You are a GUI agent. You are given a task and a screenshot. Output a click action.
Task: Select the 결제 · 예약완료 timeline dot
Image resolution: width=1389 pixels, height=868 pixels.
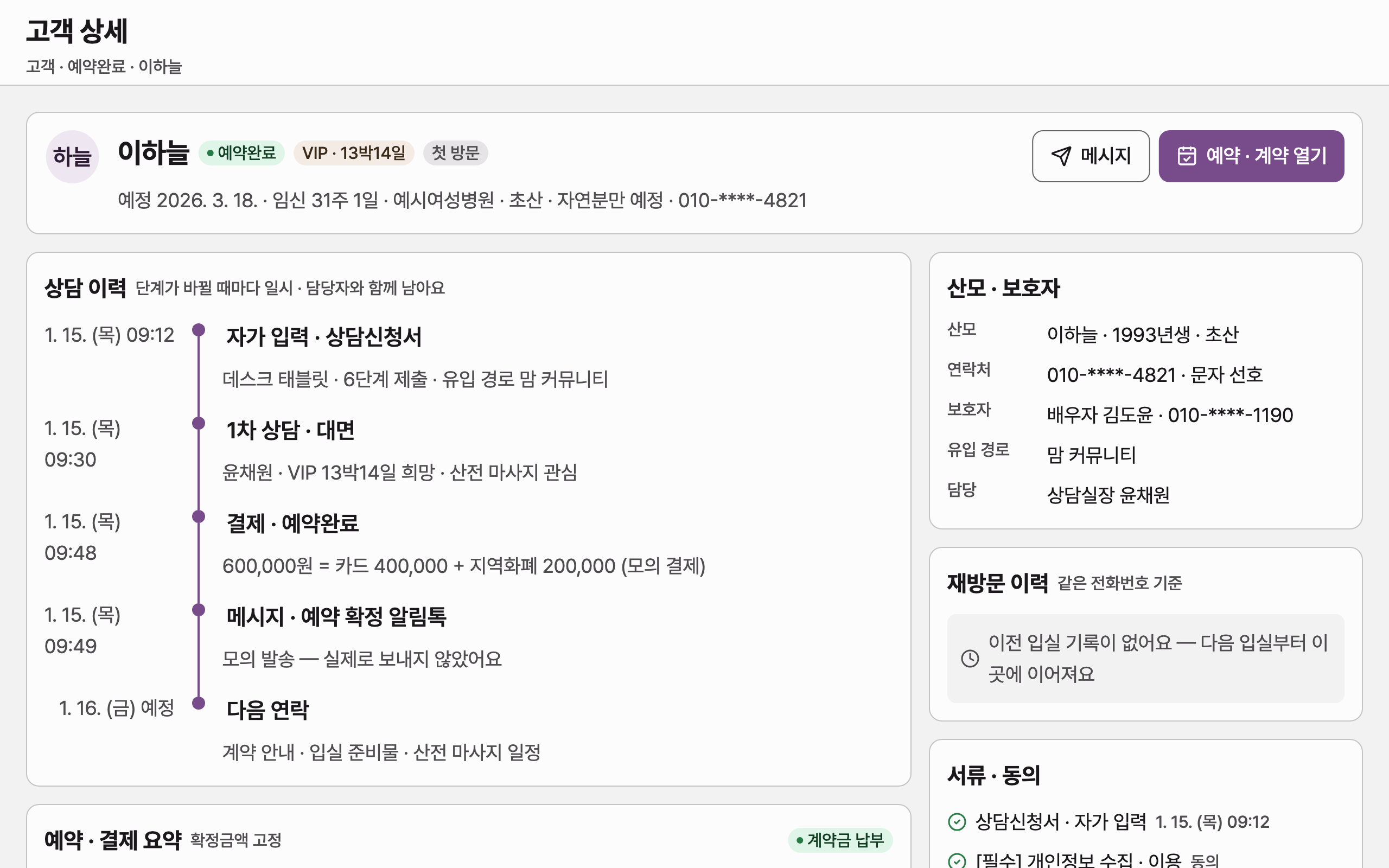(x=199, y=516)
